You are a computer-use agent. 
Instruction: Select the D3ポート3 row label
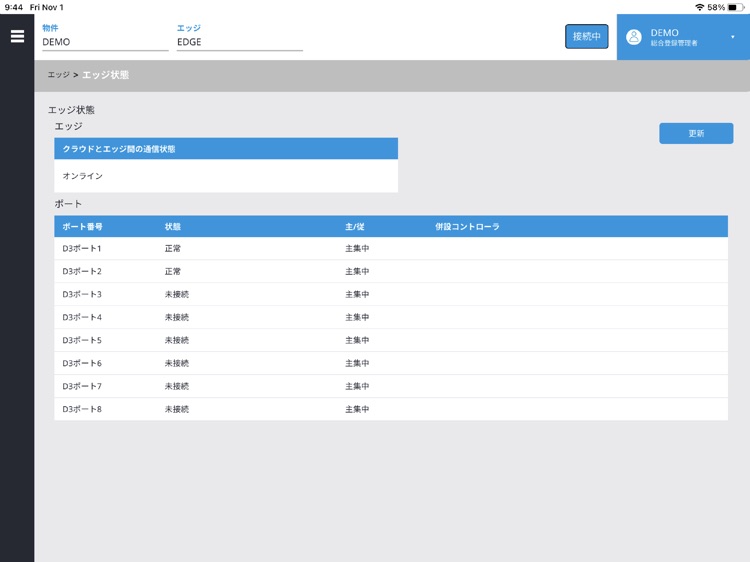[x=82, y=295]
